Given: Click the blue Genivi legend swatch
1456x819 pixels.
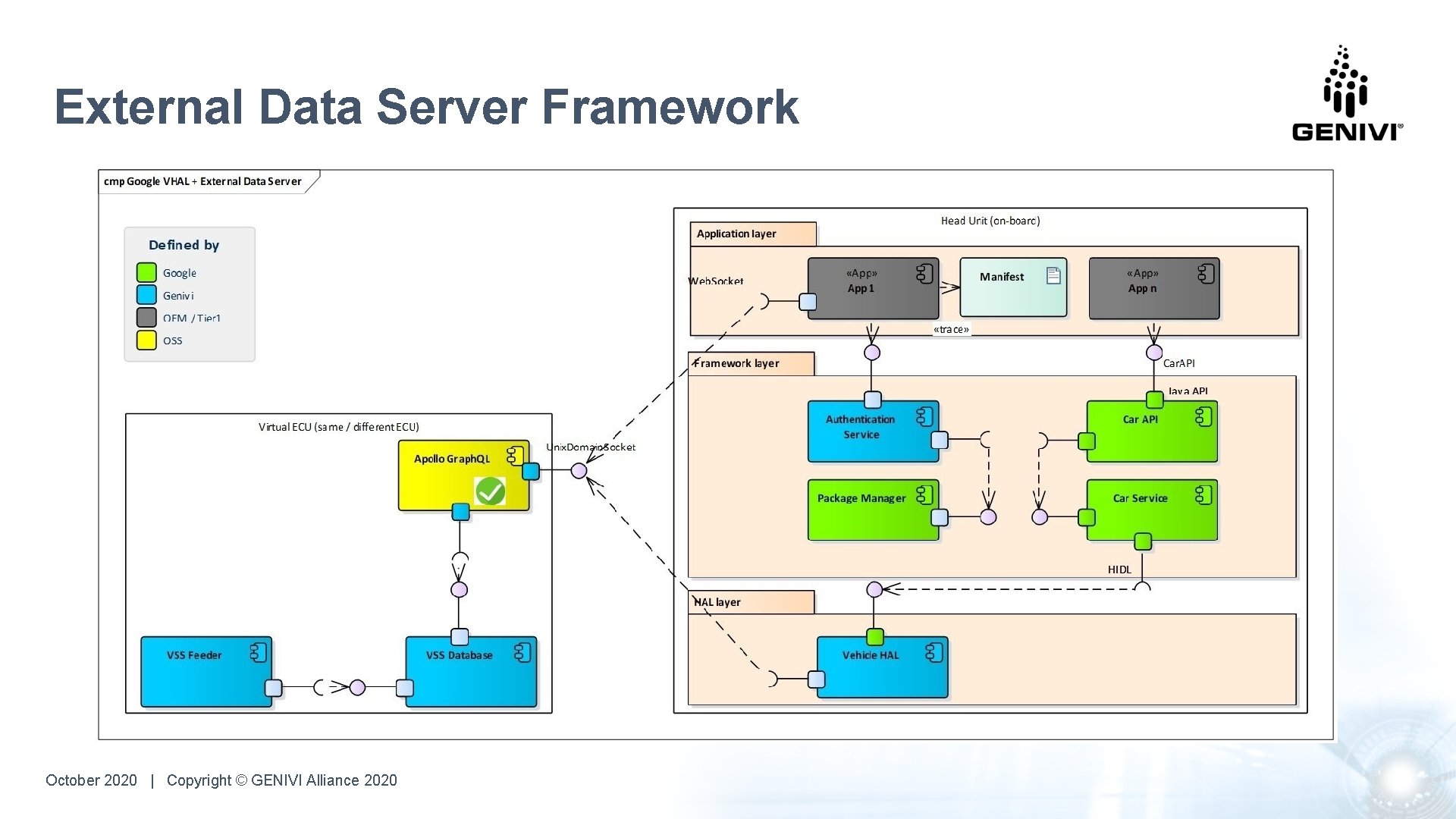Looking at the screenshot, I should click(146, 295).
